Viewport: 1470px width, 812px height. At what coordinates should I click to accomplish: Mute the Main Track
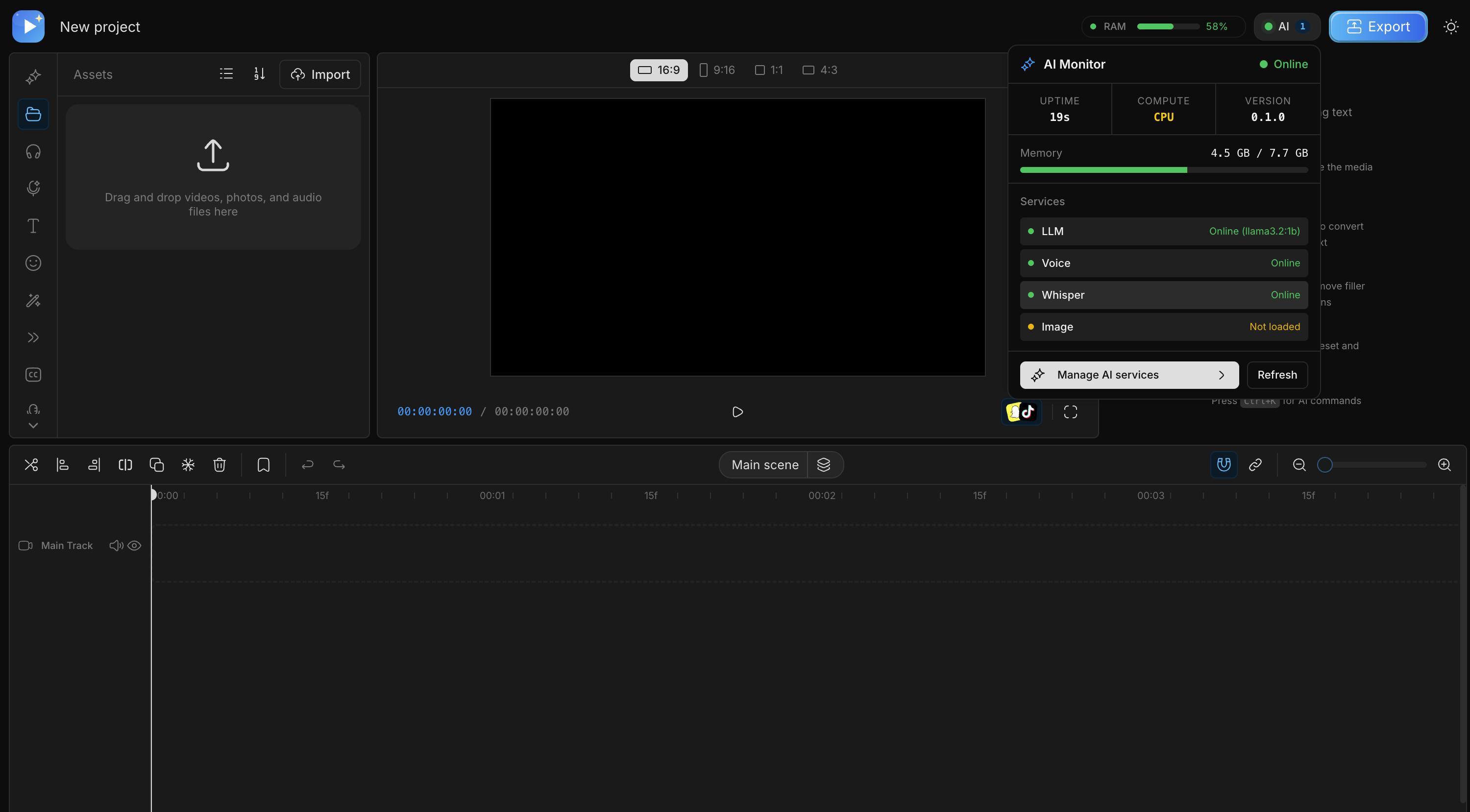pos(116,546)
